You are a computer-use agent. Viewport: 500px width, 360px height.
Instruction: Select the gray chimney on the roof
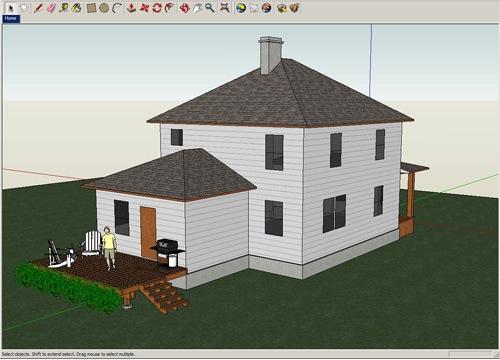tap(271, 55)
